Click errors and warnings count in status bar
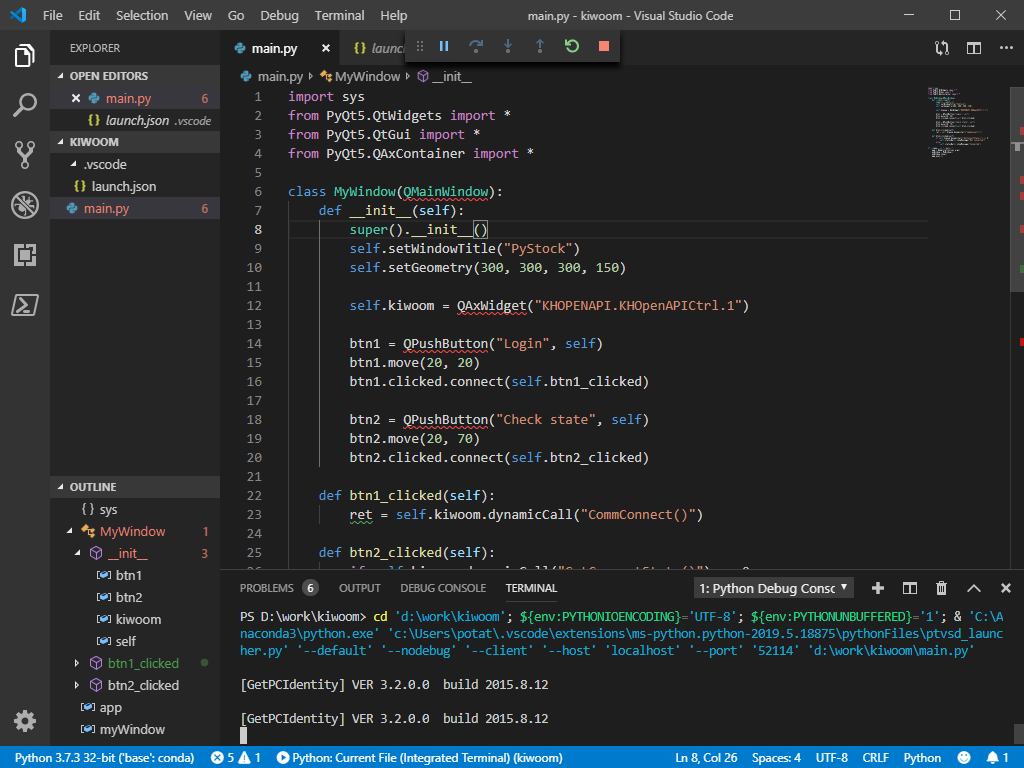The image size is (1024, 768). (235, 758)
